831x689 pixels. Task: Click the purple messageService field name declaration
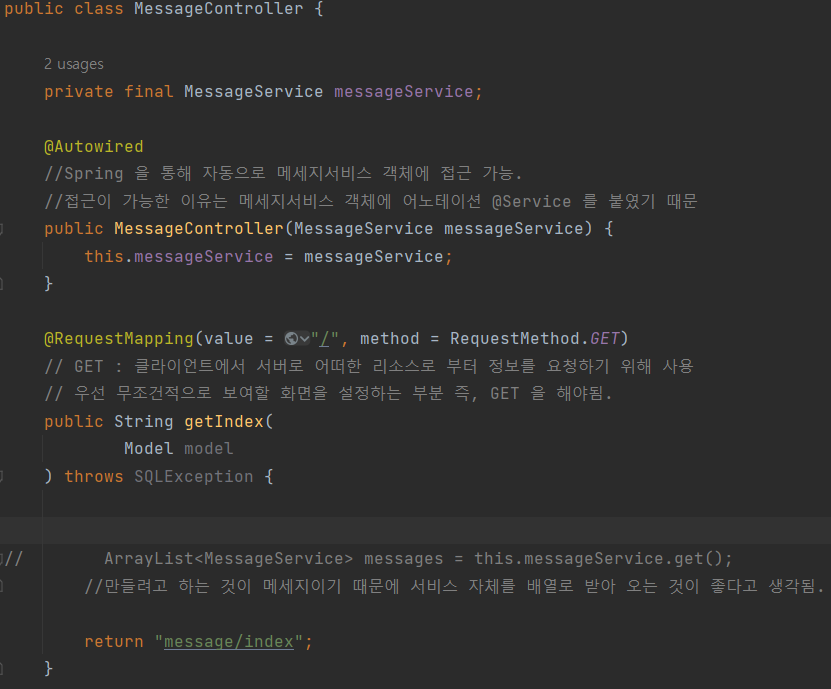point(403,92)
